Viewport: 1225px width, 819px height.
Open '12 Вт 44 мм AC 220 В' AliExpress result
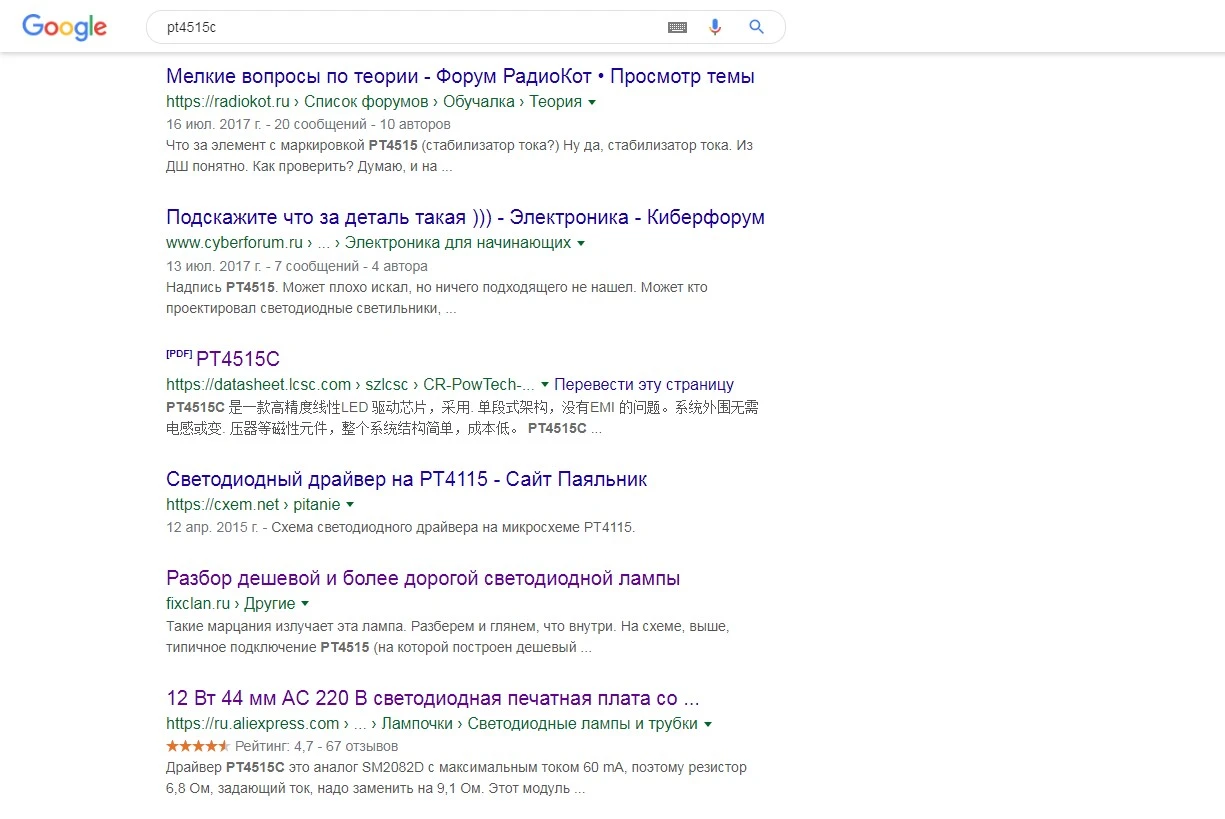(x=432, y=698)
